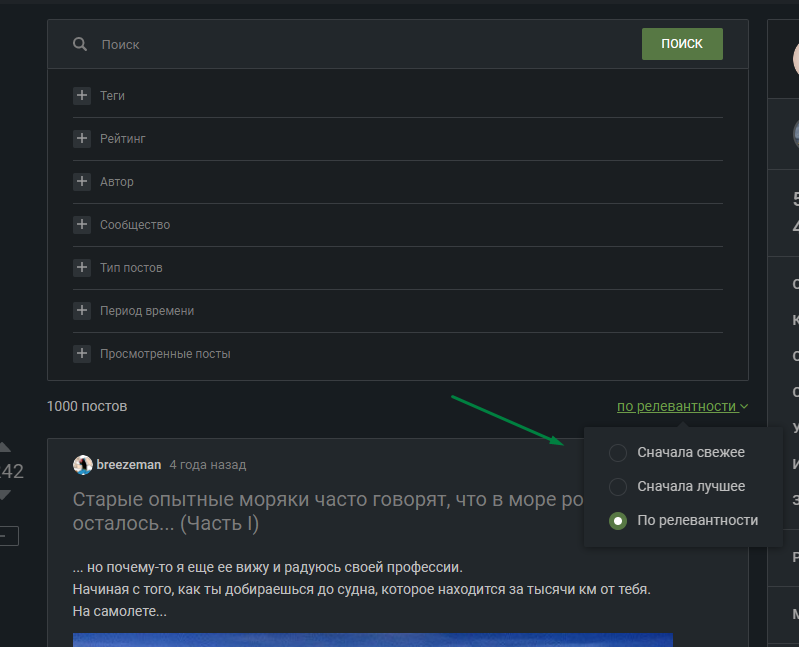
Task: Open the по релевантности sort dropdown
Action: (x=682, y=407)
